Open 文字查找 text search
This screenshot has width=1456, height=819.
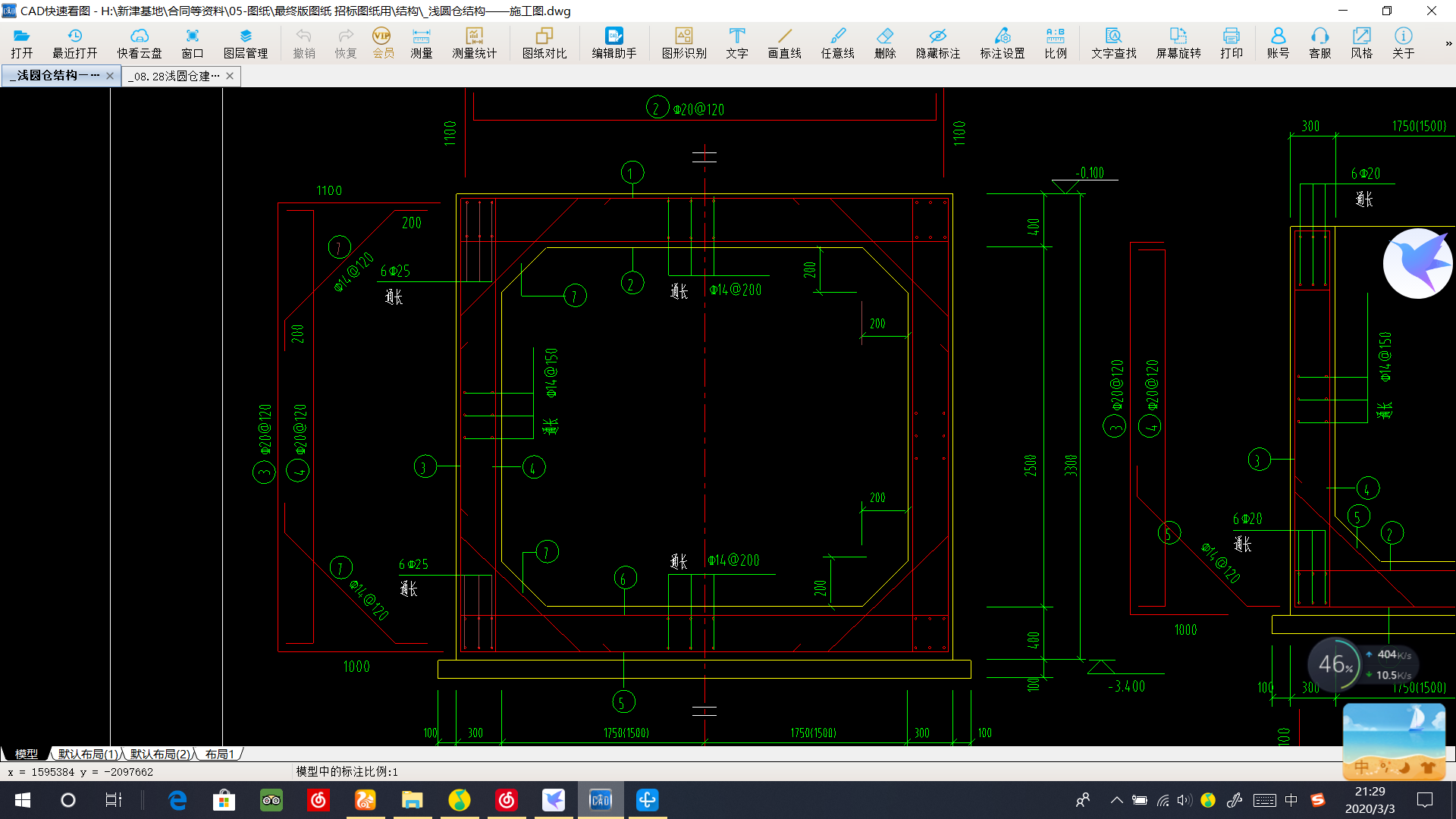pyautogui.click(x=1114, y=43)
